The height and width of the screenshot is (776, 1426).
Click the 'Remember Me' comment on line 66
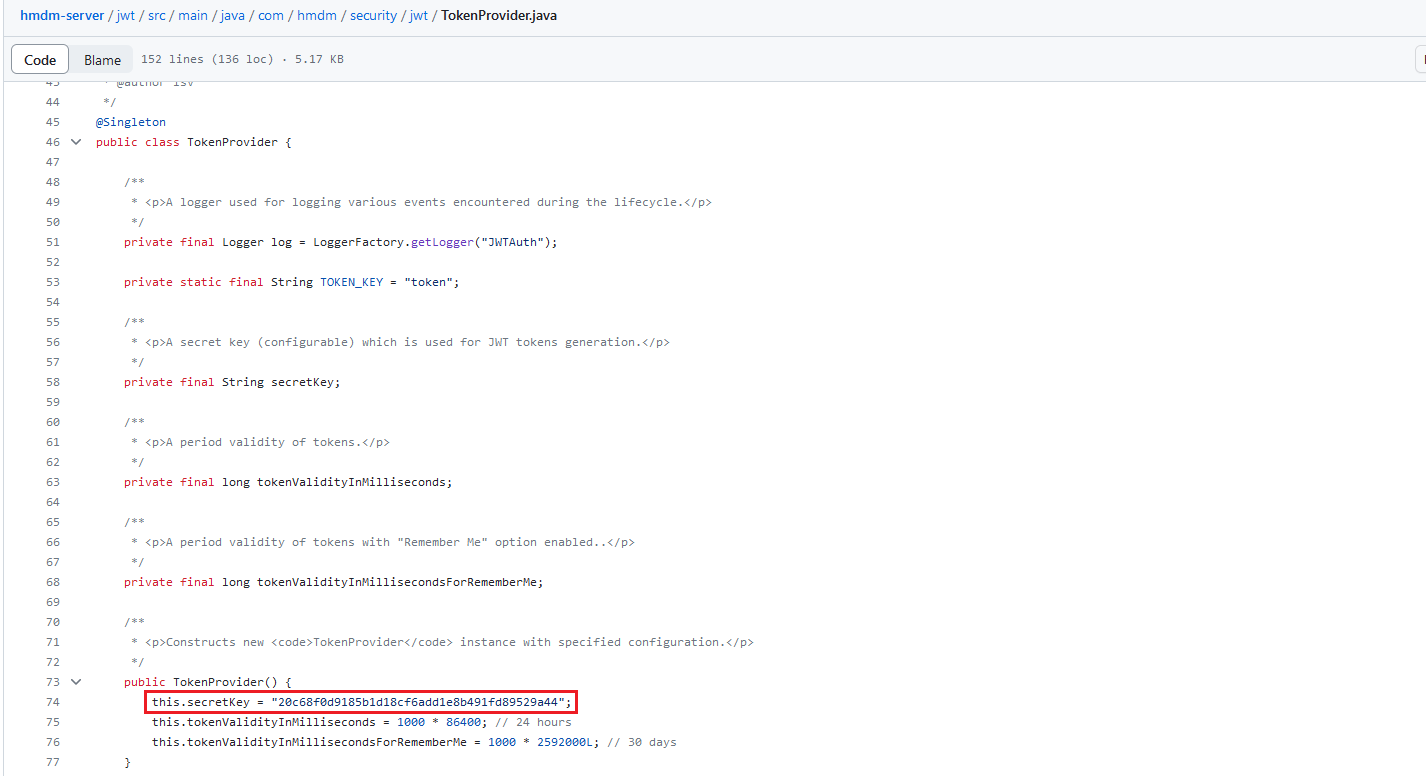tap(382, 542)
